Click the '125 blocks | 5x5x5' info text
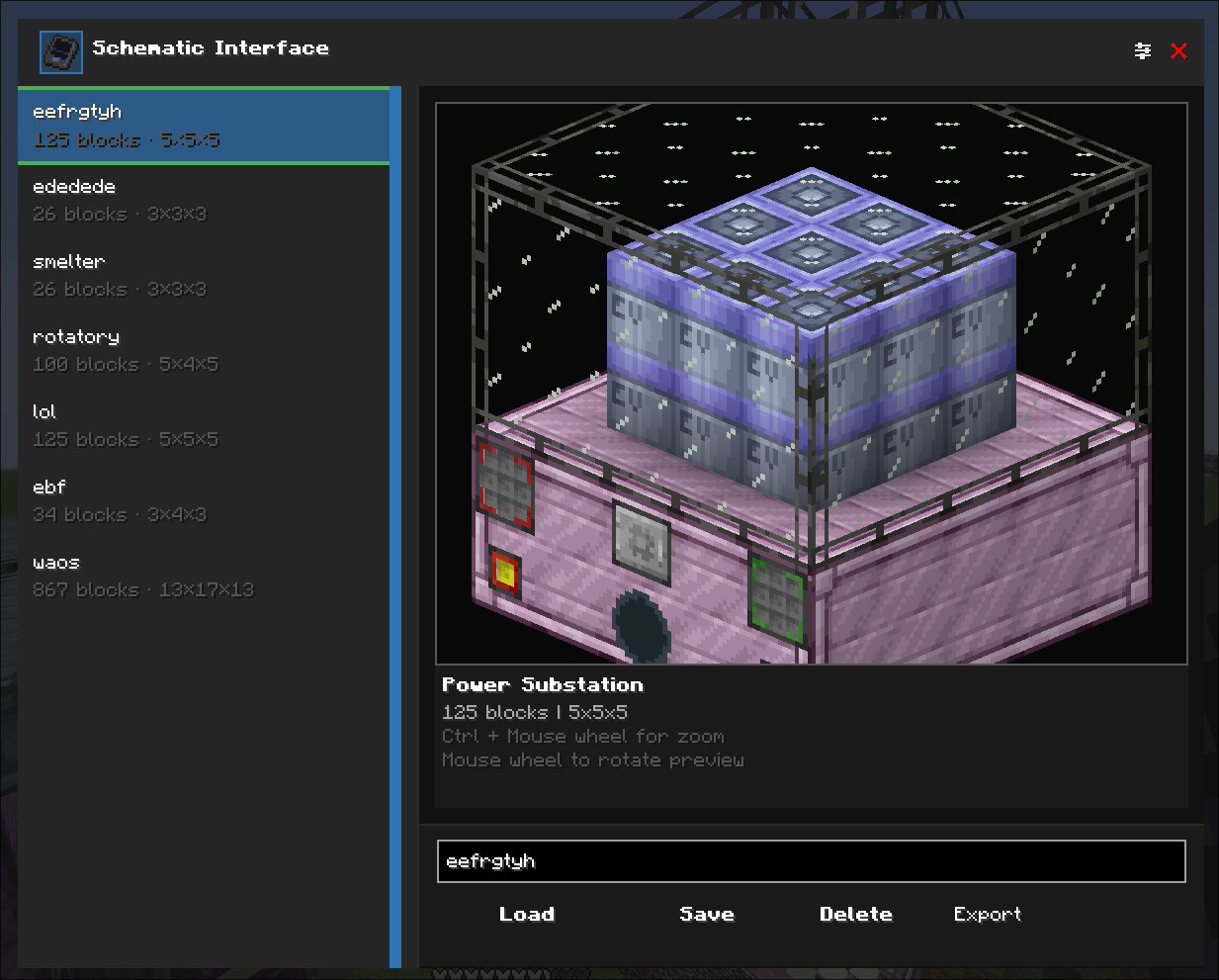 535,713
